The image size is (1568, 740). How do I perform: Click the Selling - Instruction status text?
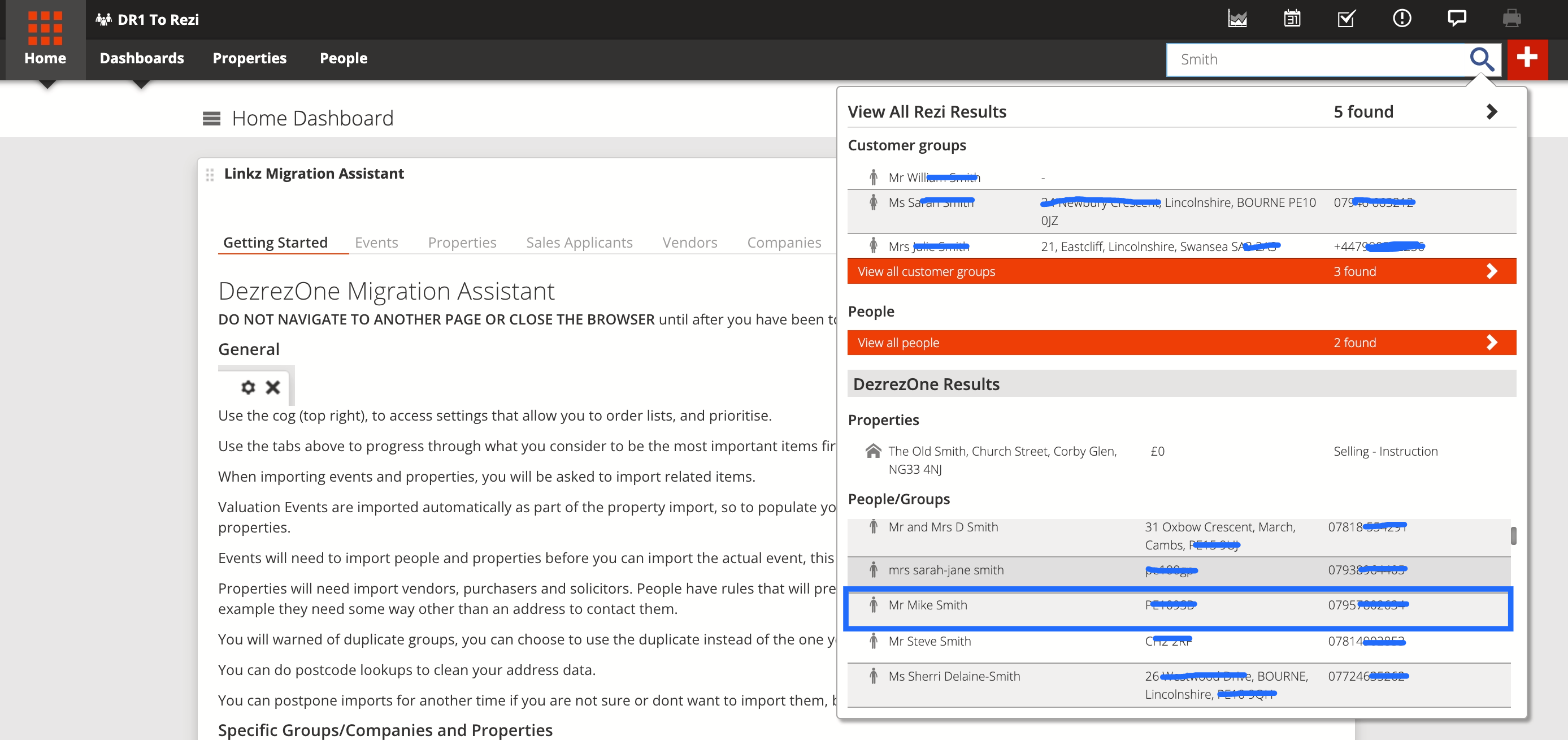pos(1385,451)
